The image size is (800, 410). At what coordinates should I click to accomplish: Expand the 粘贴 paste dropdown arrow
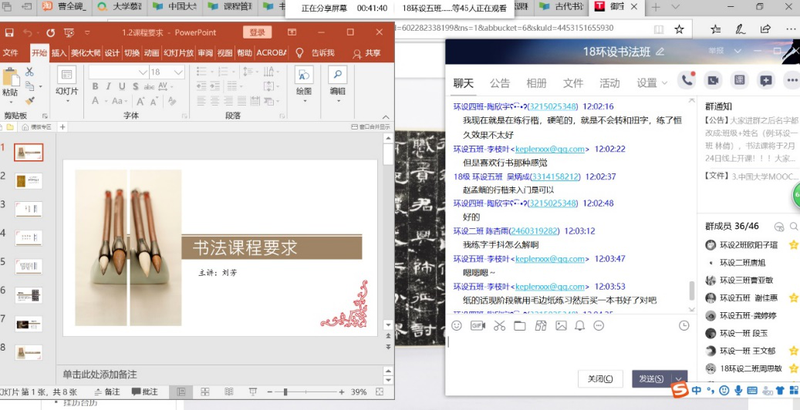[x=10, y=101]
